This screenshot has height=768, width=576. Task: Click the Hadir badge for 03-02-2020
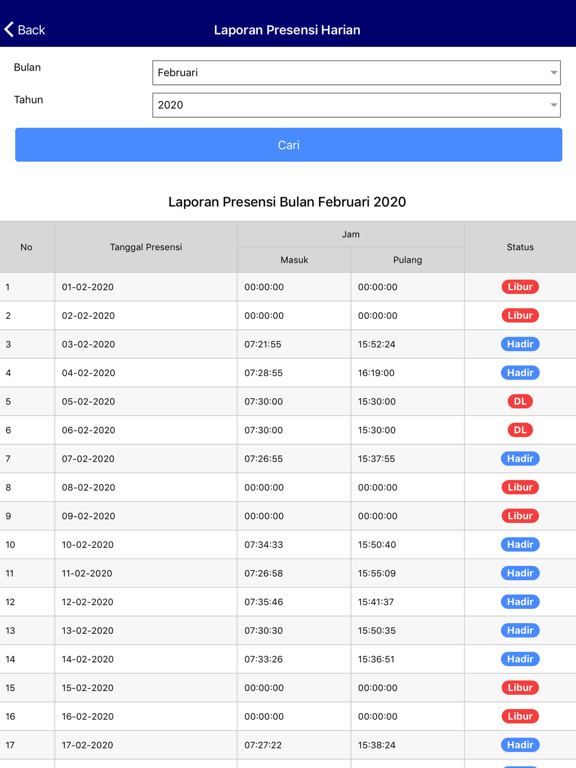(520, 344)
